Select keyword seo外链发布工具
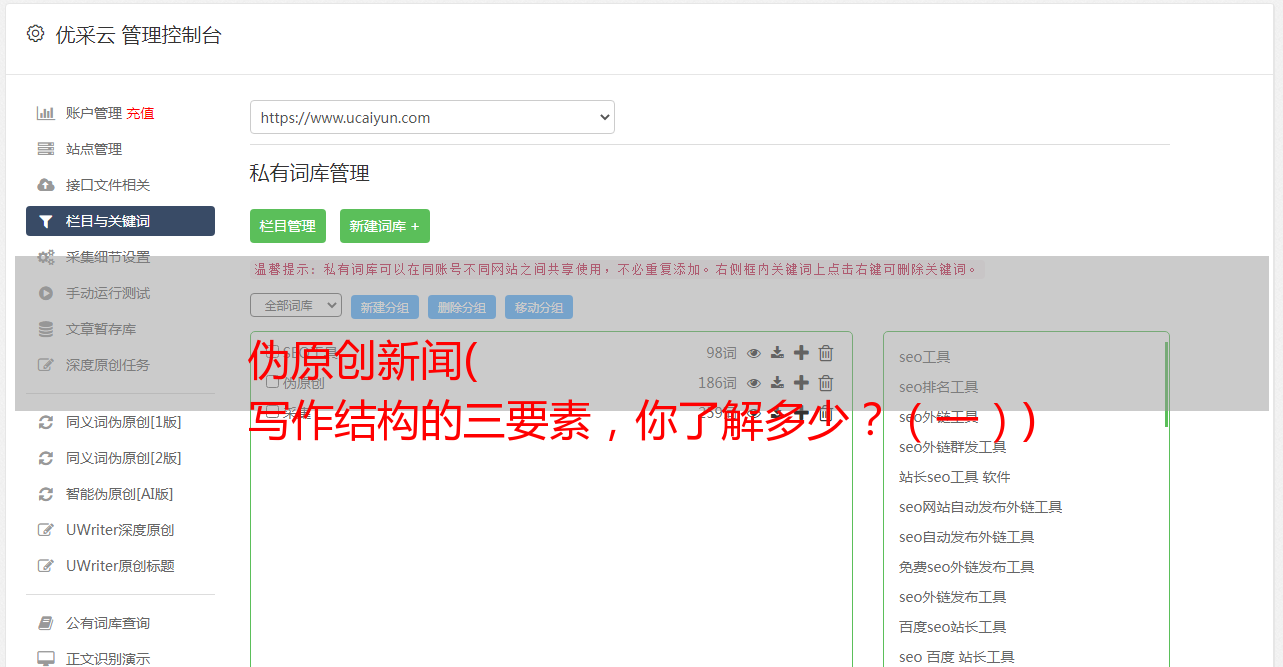 coord(953,597)
